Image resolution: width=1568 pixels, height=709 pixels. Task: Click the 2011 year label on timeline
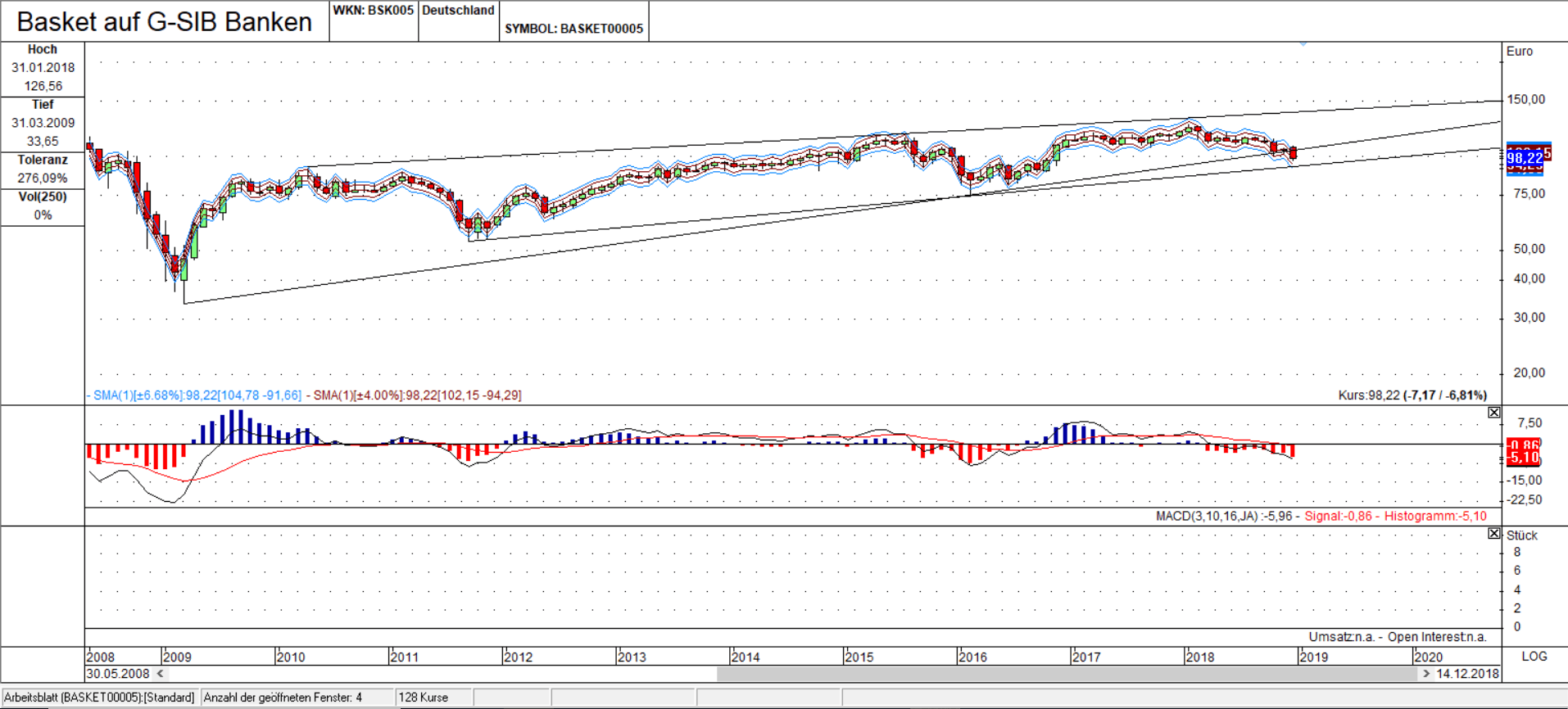coord(405,657)
